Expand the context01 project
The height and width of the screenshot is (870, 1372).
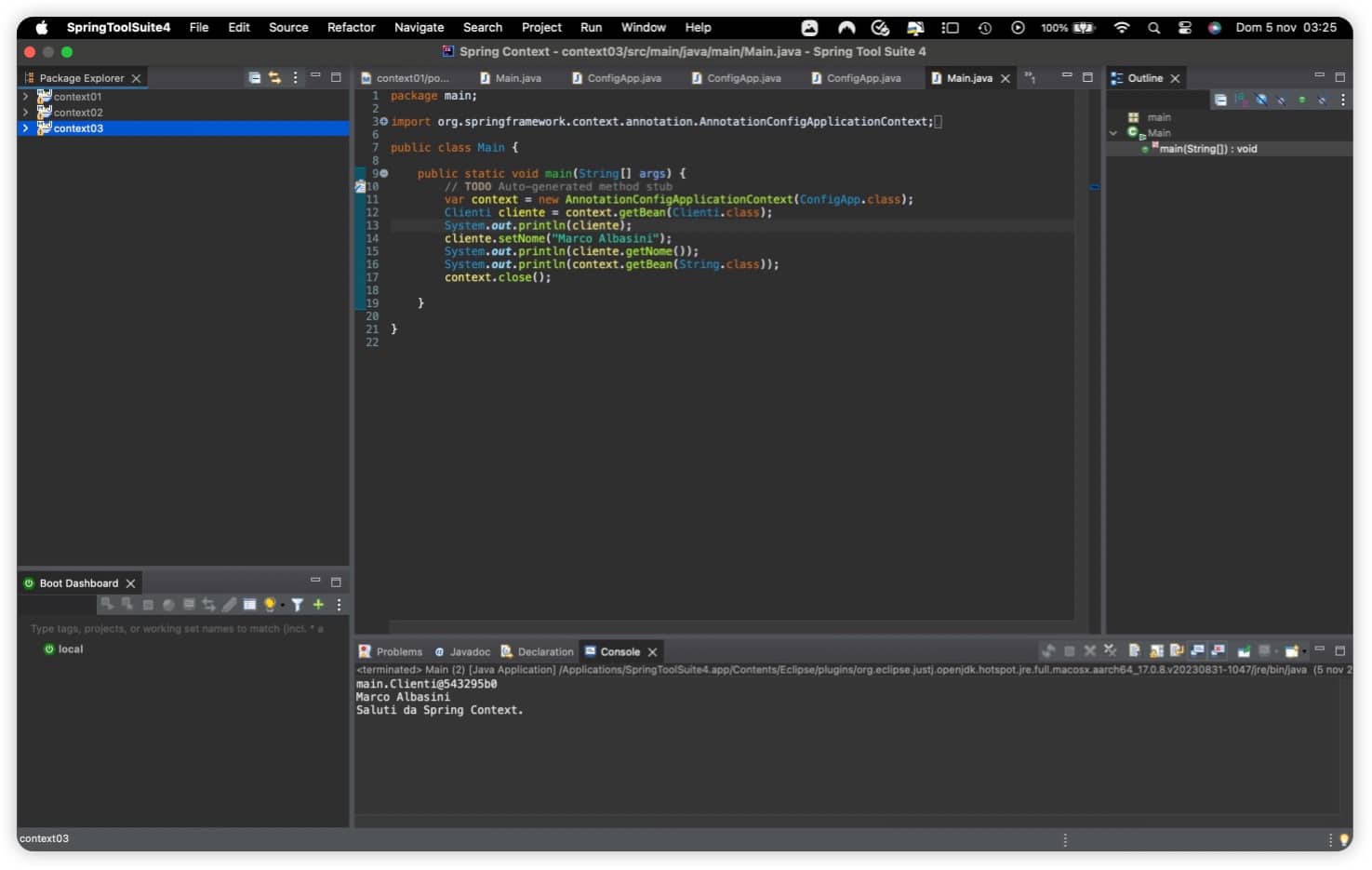pyautogui.click(x=25, y=97)
